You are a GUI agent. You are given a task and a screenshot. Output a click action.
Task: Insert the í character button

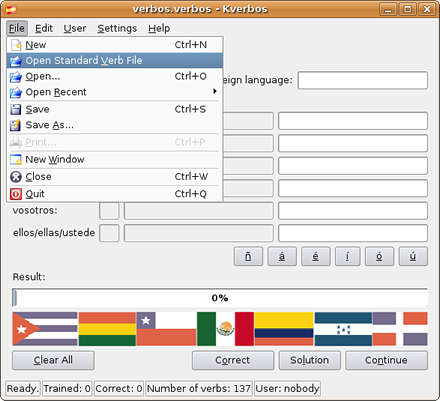click(348, 256)
